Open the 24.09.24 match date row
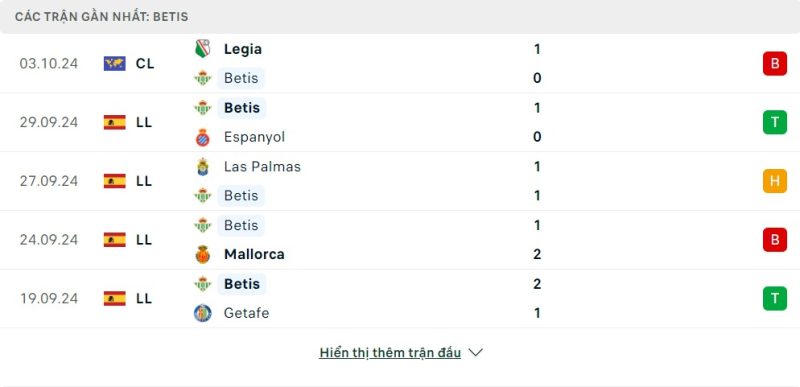800x387 pixels. (x=400, y=240)
